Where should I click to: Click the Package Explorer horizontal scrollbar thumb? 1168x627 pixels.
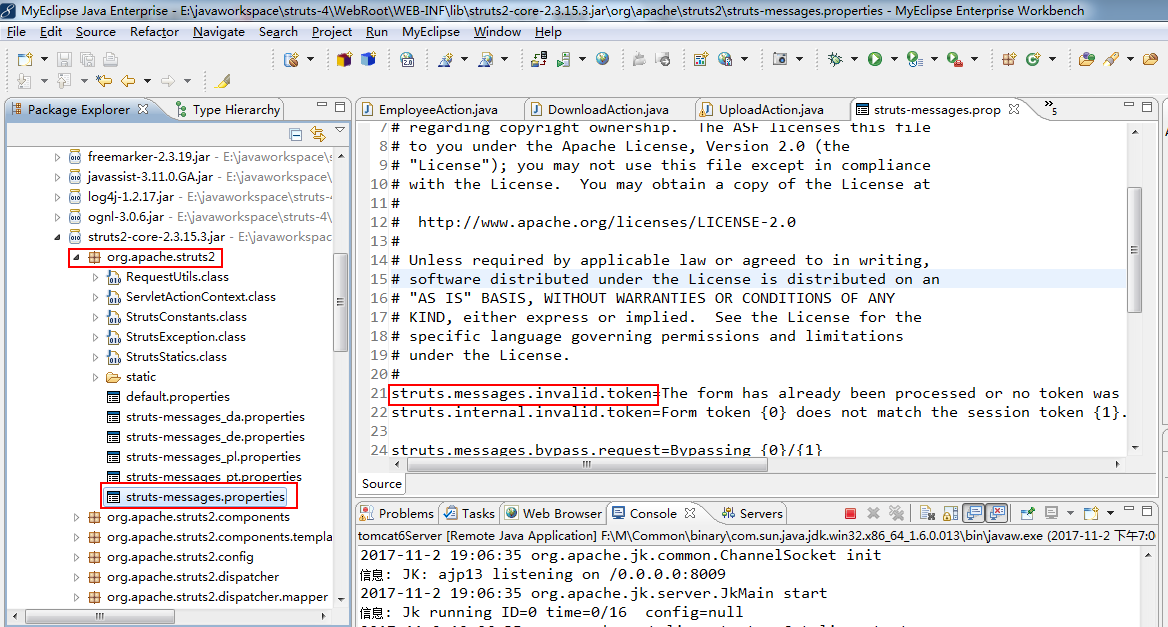pyautogui.click(x=100, y=616)
